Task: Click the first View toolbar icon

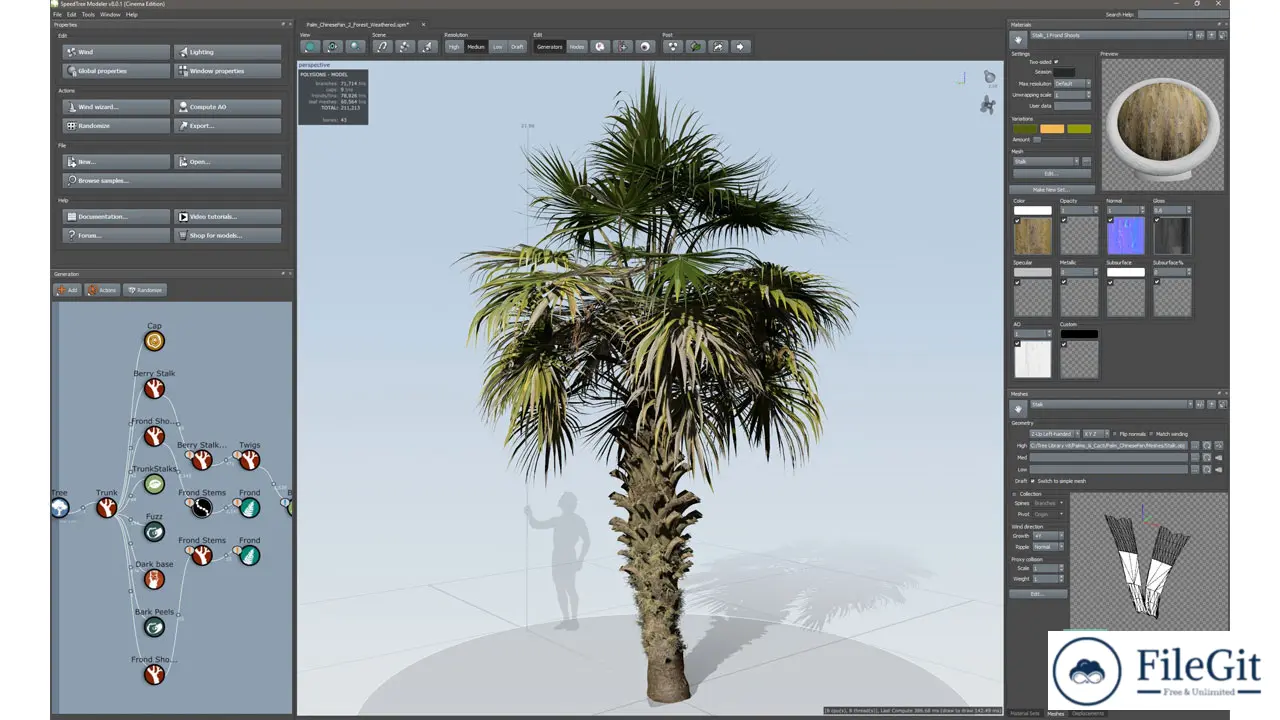Action: 310,46
